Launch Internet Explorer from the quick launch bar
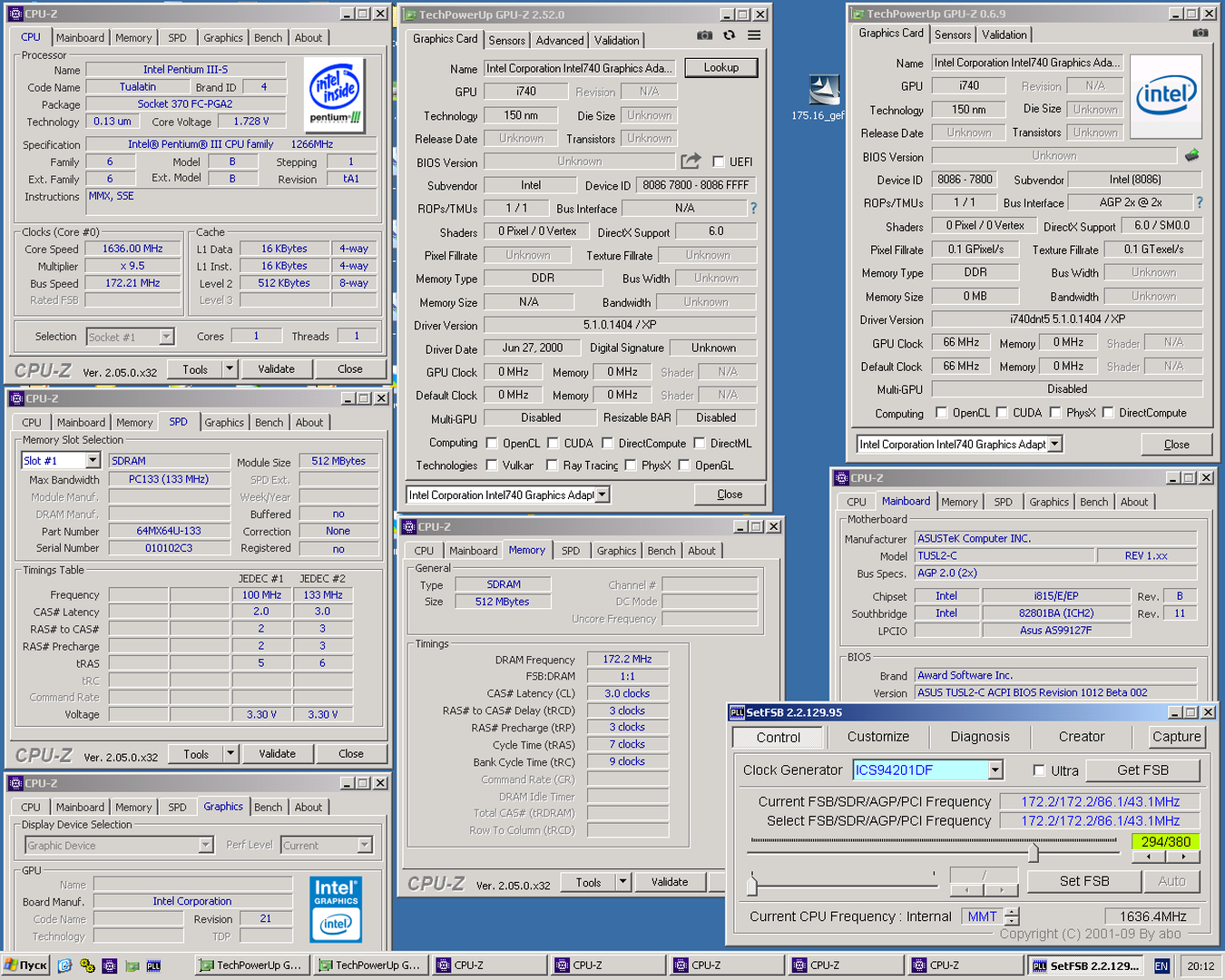Screen dimensions: 1225x980 tap(64, 965)
